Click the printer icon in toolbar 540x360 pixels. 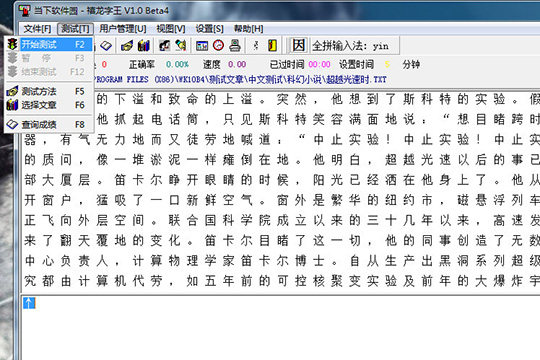point(235,45)
